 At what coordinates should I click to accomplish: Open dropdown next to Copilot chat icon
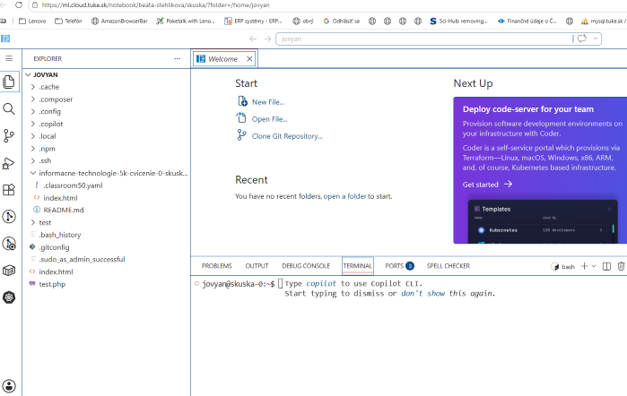595,38
